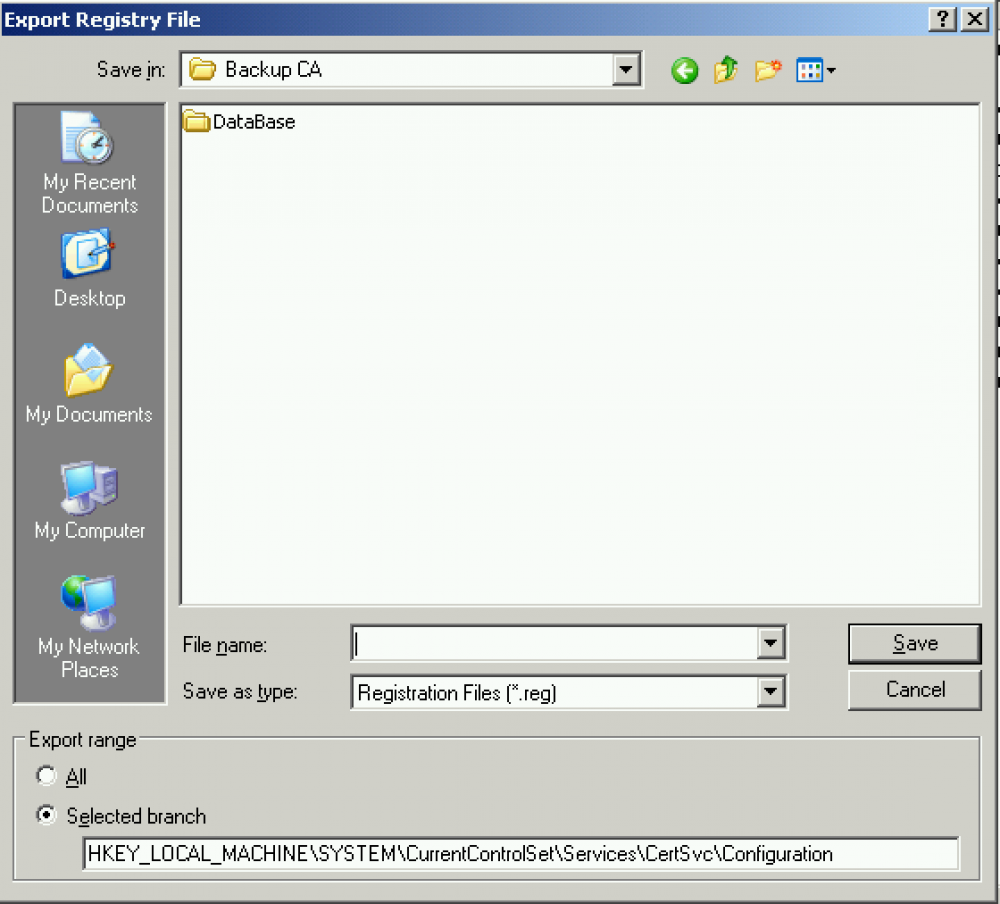
Task: Expand the Save in location dropdown
Action: click(626, 70)
